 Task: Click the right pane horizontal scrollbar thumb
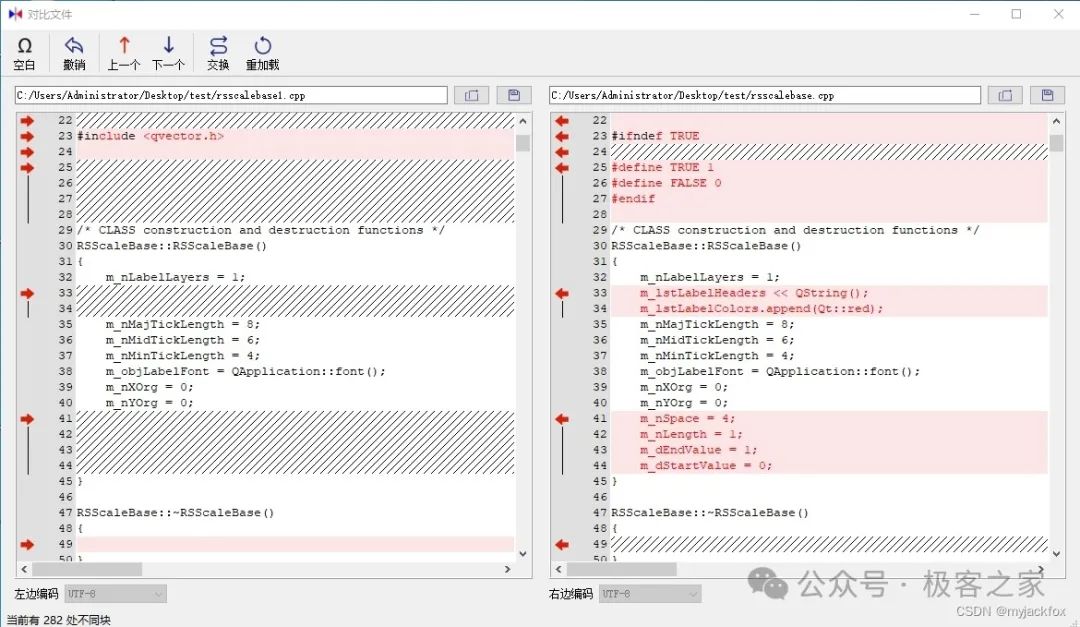(x=621, y=570)
